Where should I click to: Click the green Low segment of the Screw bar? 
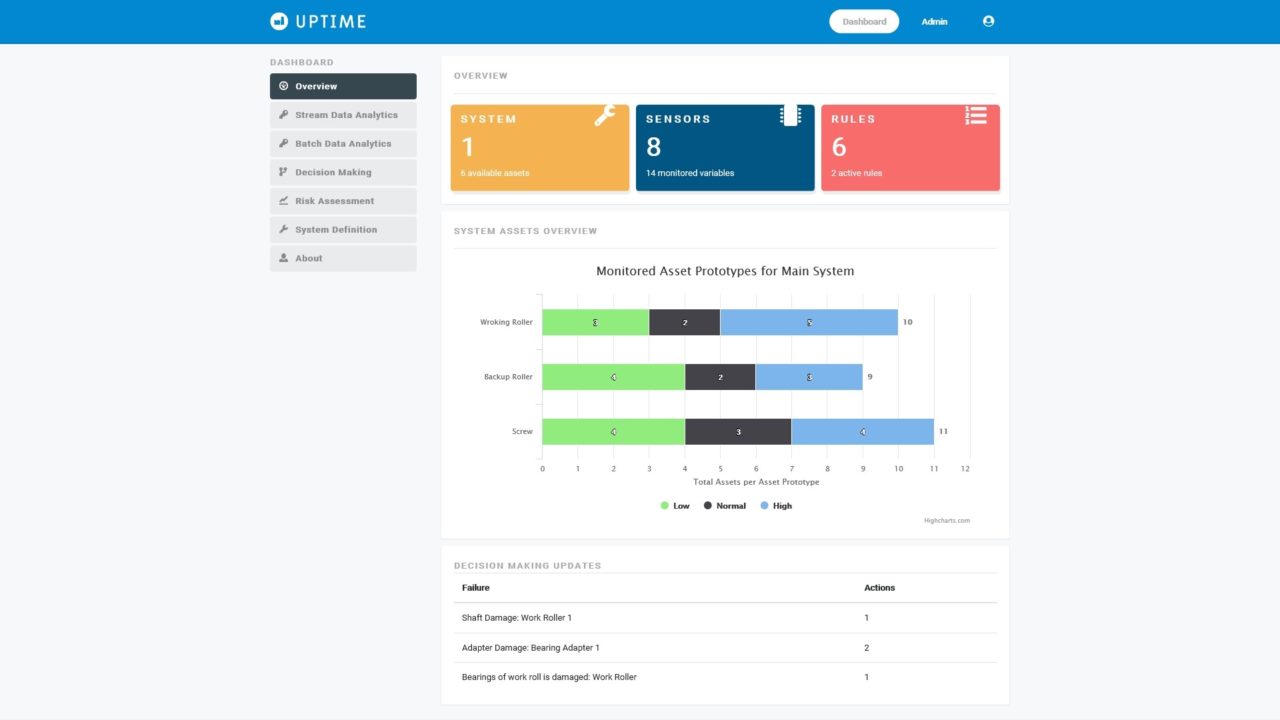[x=613, y=431]
